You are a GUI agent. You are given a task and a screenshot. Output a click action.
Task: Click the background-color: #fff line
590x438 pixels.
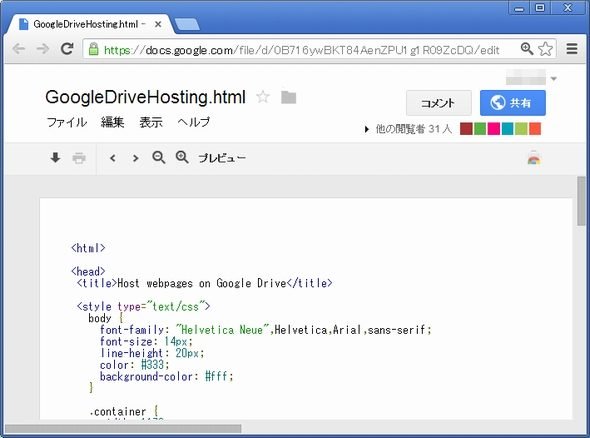(x=167, y=377)
